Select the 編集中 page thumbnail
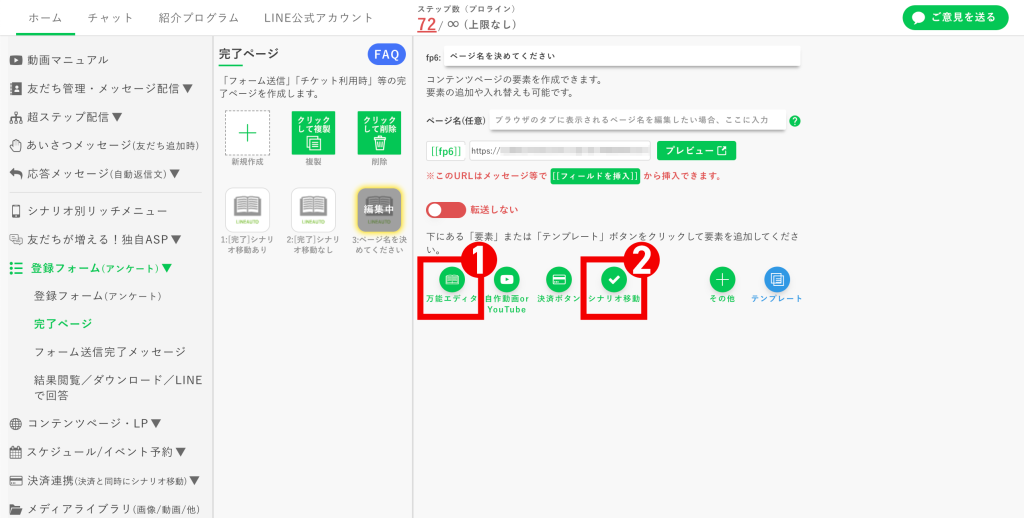 (x=379, y=210)
